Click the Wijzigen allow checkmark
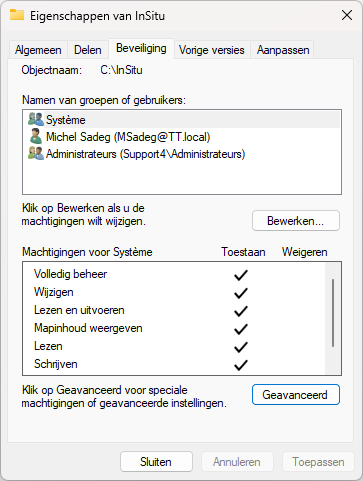The height and width of the screenshot is (481, 363). (x=240, y=293)
